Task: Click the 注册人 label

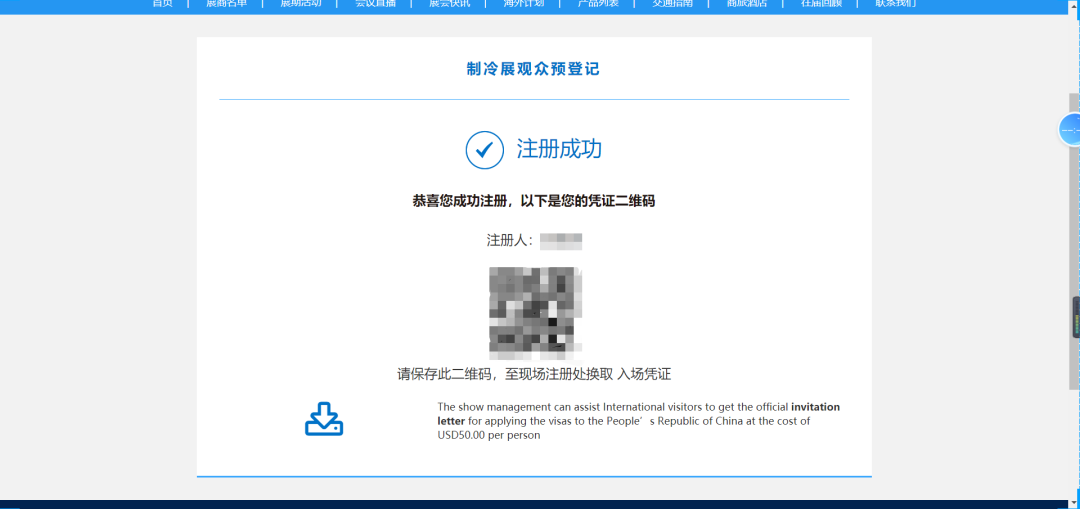Action: pos(510,241)
